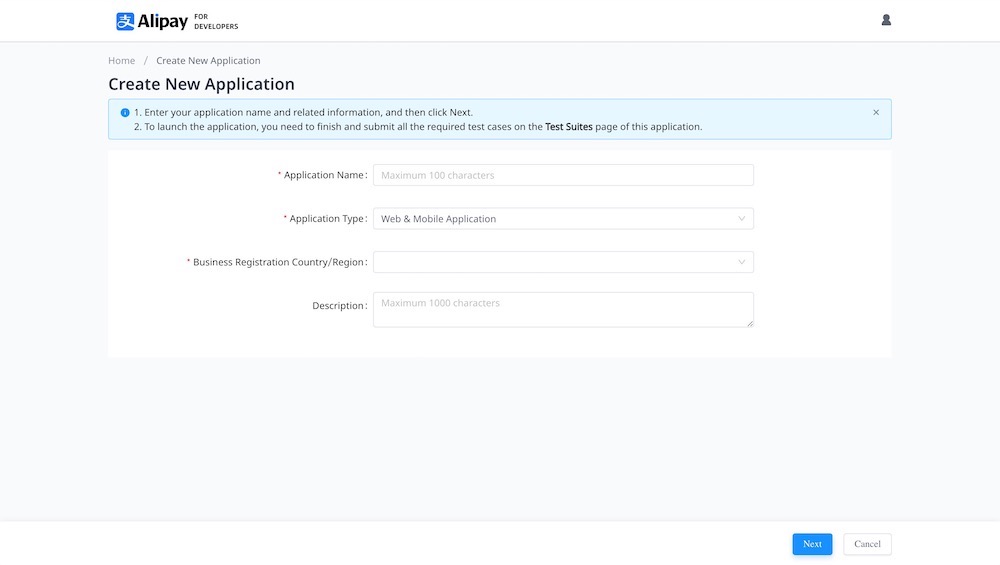
Task: Dismiss the instructions banner with X
Action: (876, 112)
